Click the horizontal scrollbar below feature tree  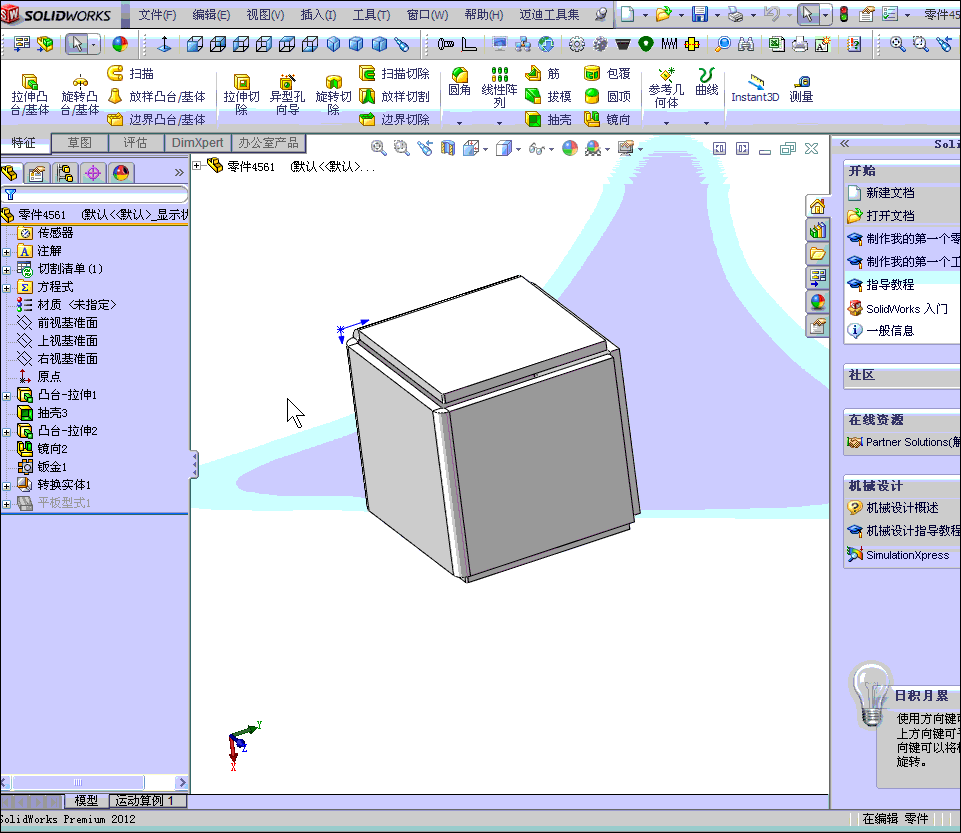point(80,782)
